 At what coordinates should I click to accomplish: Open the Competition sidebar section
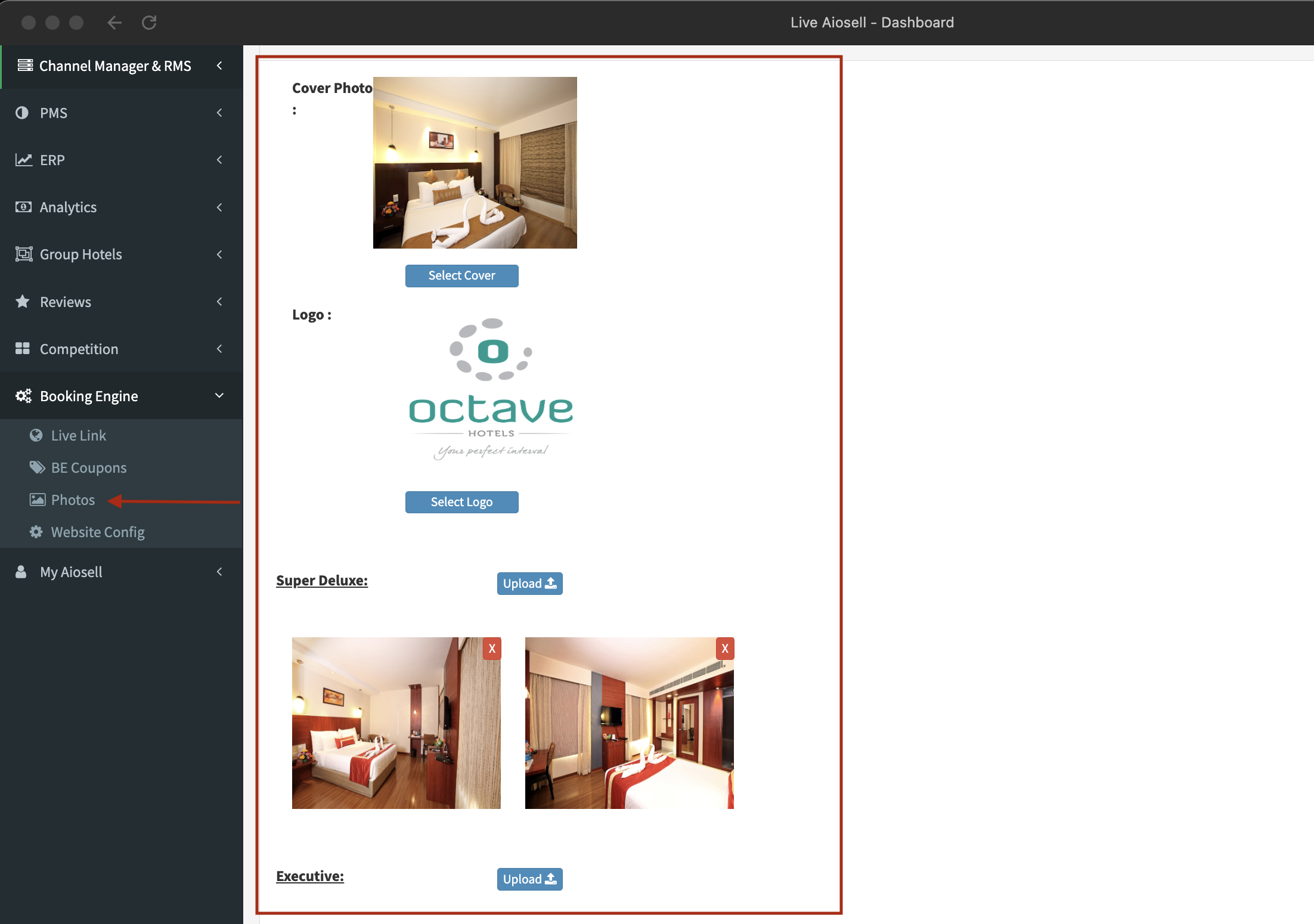point(121,348)
